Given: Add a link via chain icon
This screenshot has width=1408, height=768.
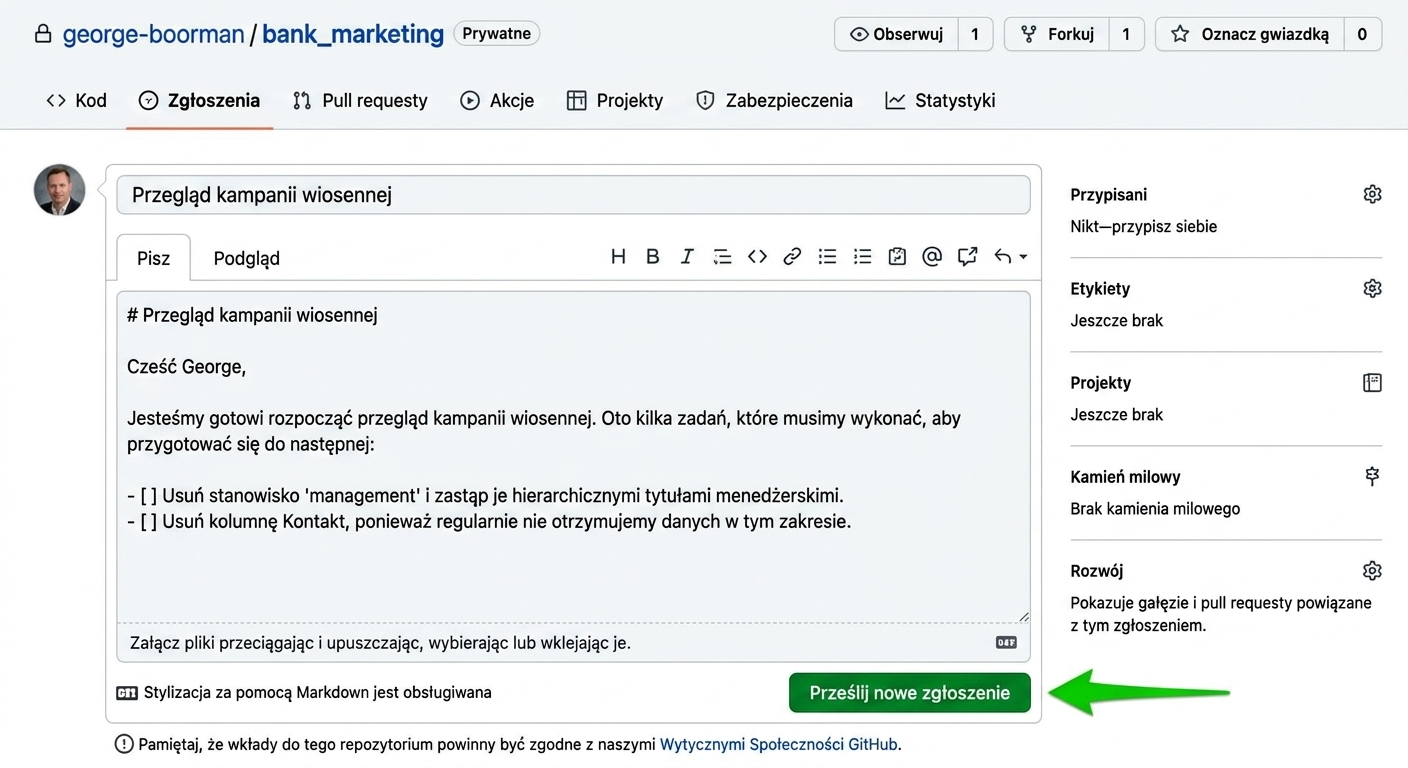Looking at the screenshot, I should click(792, 257).
